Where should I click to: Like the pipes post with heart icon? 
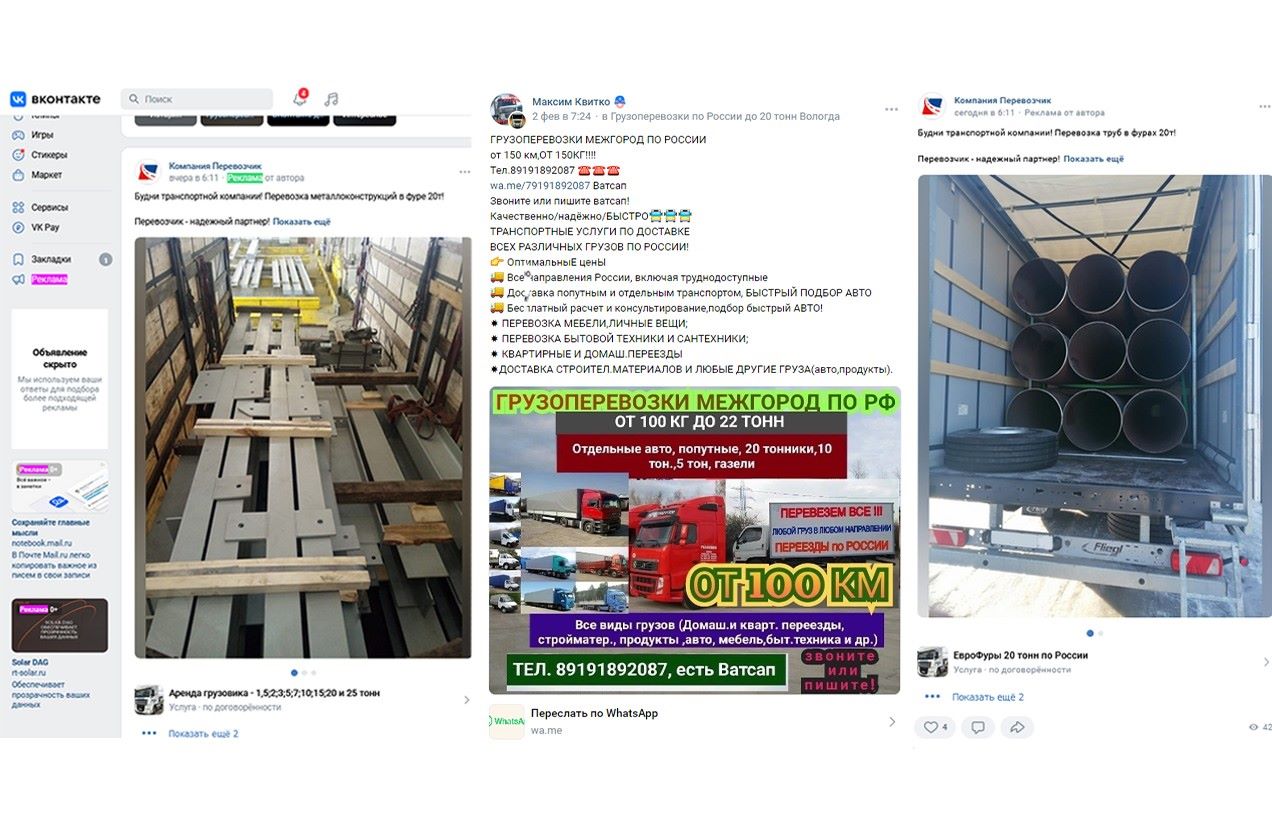935,727
